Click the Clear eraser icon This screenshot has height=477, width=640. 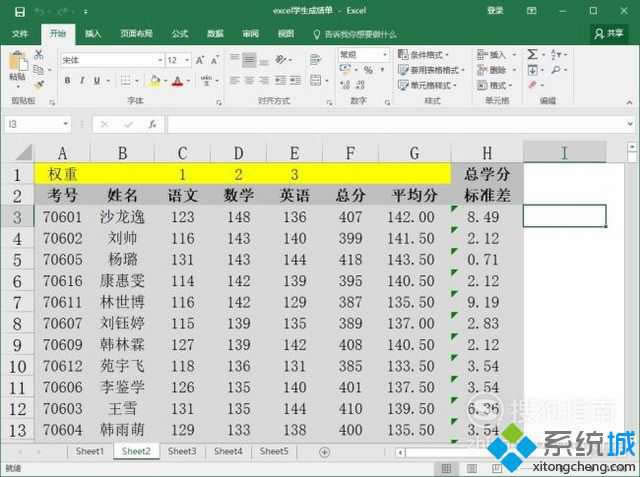532,85
